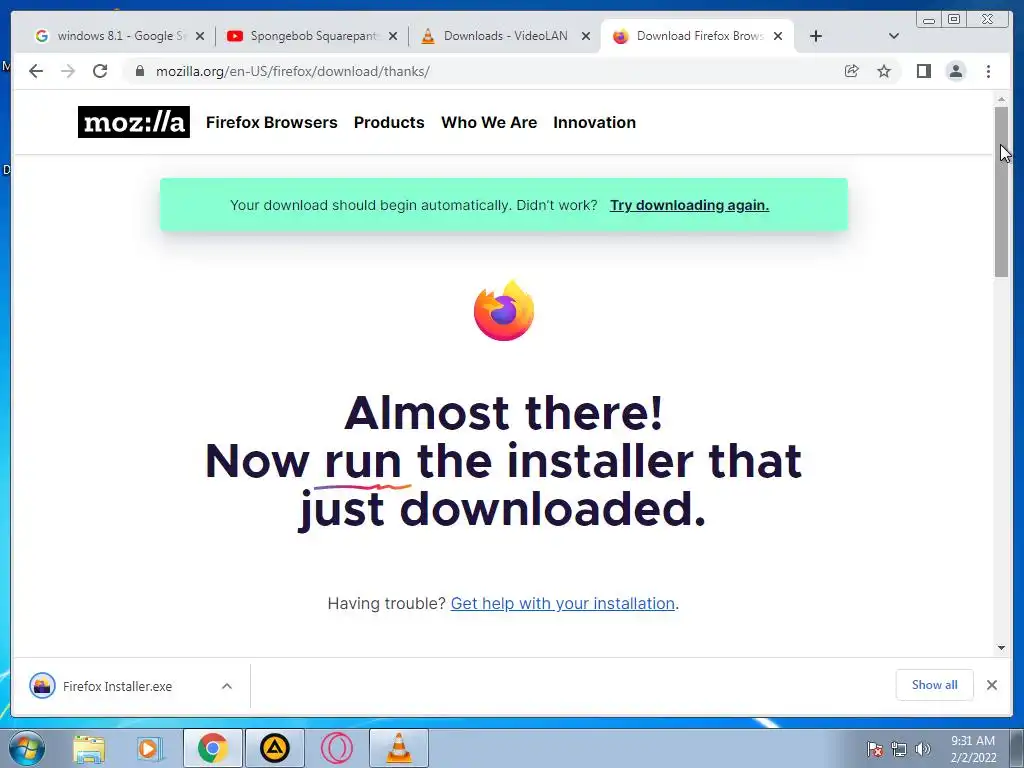Viewport: 1024px width, 768px height.
Task: Open the Chrome profile avatar menu
Action: [x=955, y=71]
